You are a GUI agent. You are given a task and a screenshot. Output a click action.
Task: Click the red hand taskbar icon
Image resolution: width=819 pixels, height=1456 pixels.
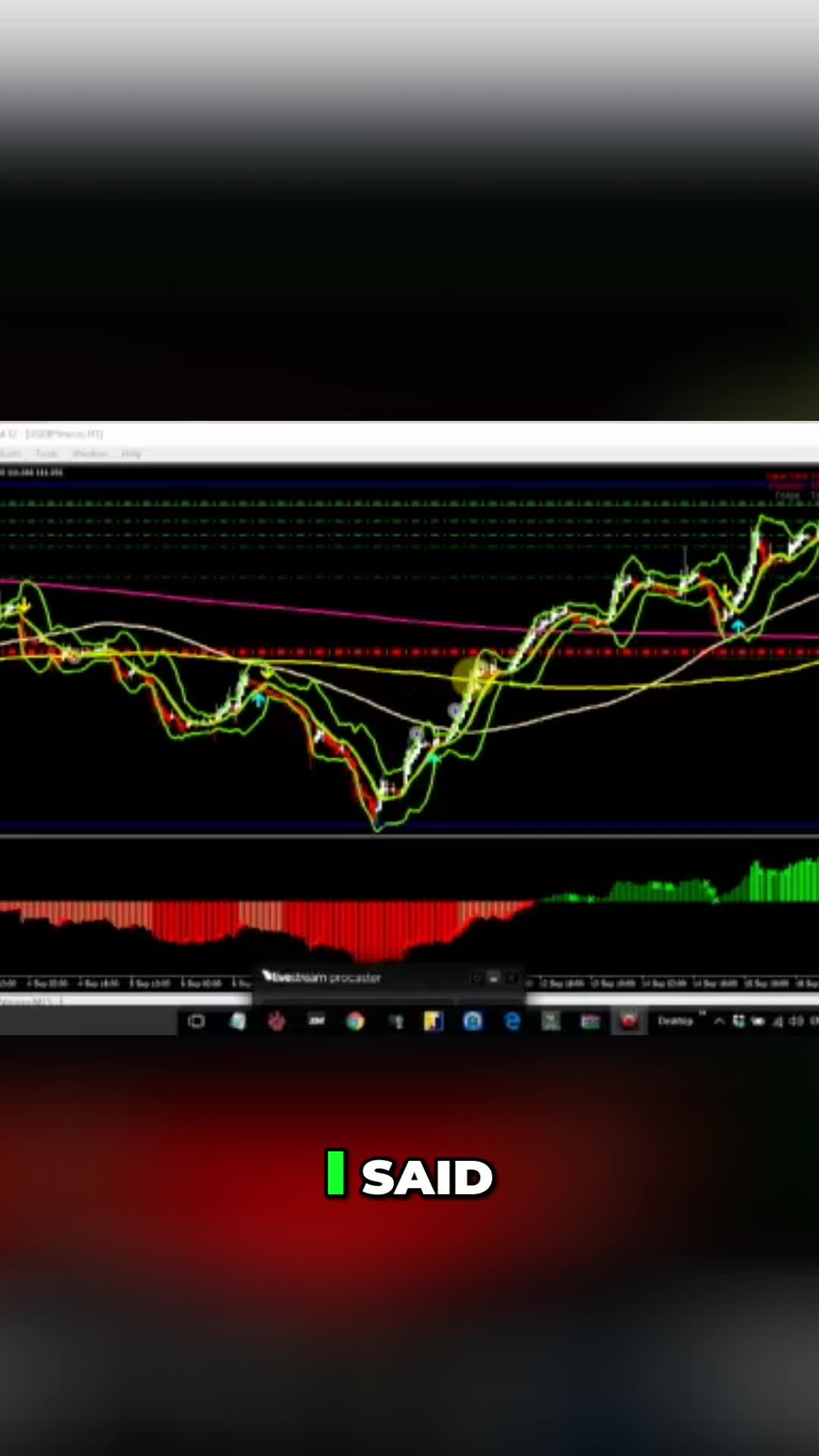[276, 1021]
